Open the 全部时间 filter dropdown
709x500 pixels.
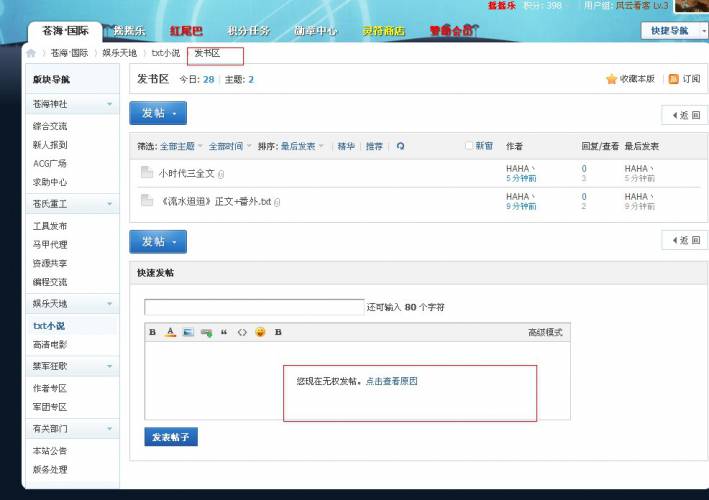230,146
